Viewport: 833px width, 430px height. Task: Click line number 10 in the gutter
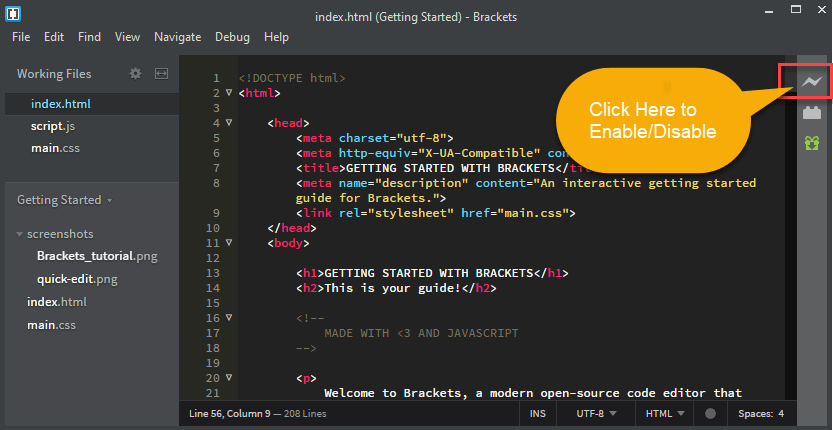(212, 229)
